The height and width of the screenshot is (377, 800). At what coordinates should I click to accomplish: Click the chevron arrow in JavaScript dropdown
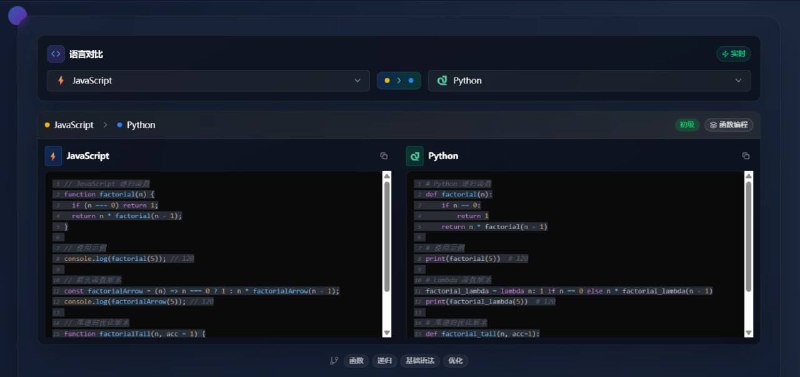357,81
